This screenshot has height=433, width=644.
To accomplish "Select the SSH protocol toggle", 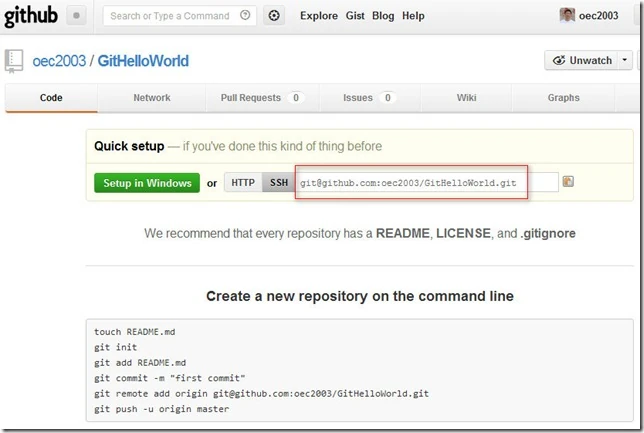I will tap(279, 182).
